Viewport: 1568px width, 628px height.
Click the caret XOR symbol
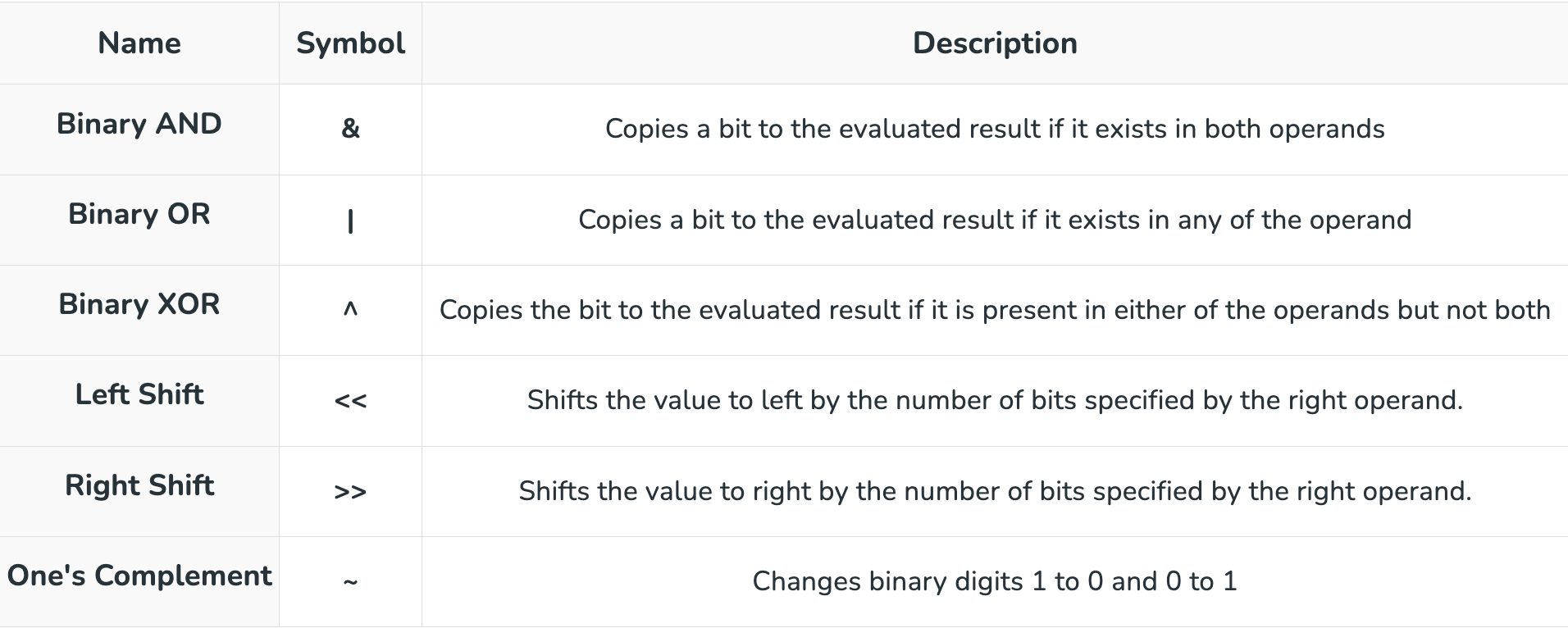coord(350,310)
